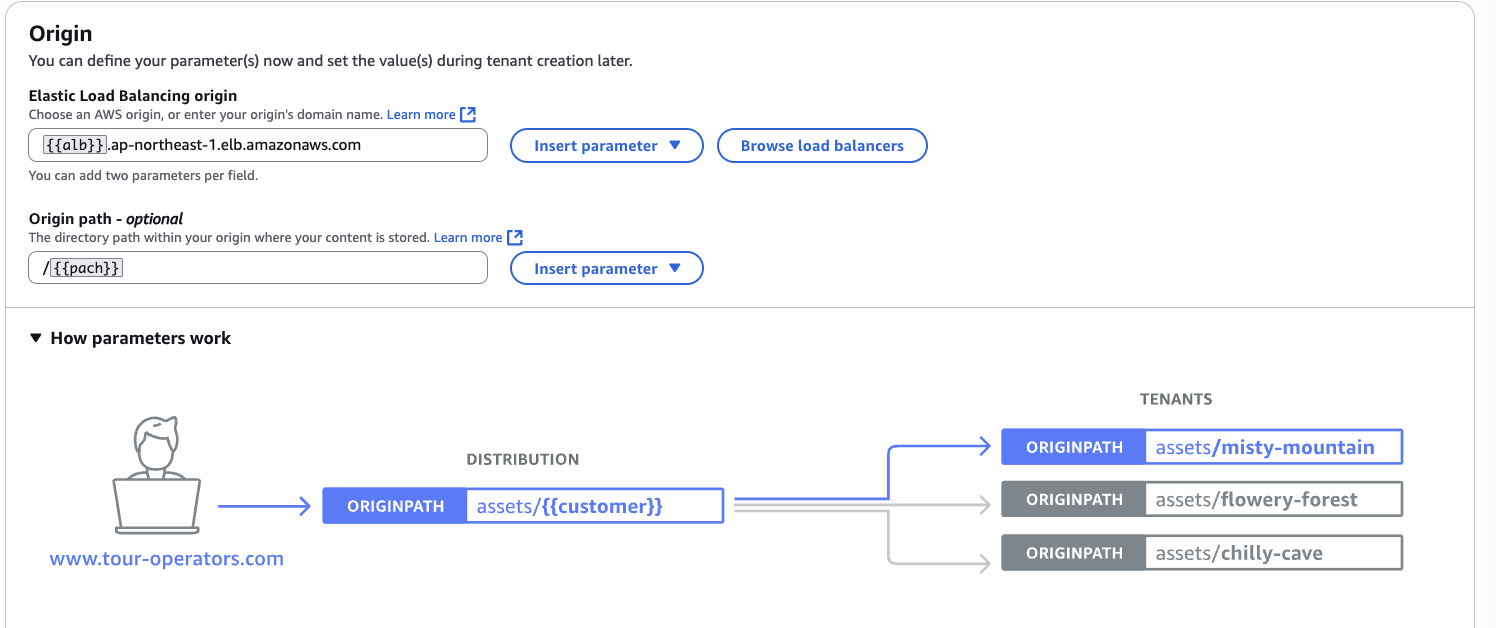The image size is (1496, 628).
Task: Open Learn more link for Origin path
Action: pos(468,238)
